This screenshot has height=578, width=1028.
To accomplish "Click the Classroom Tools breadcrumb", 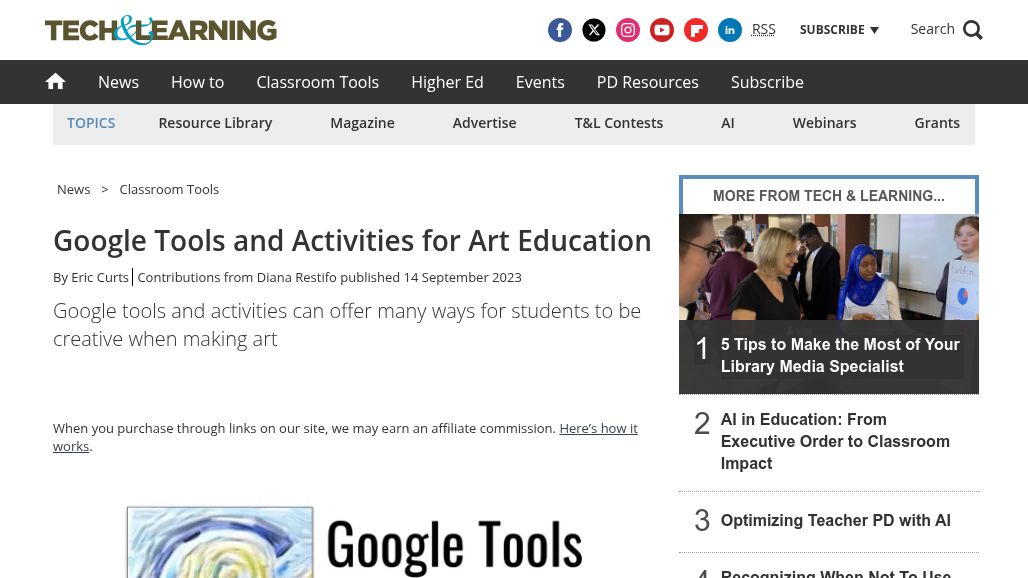I will point(169,189).
